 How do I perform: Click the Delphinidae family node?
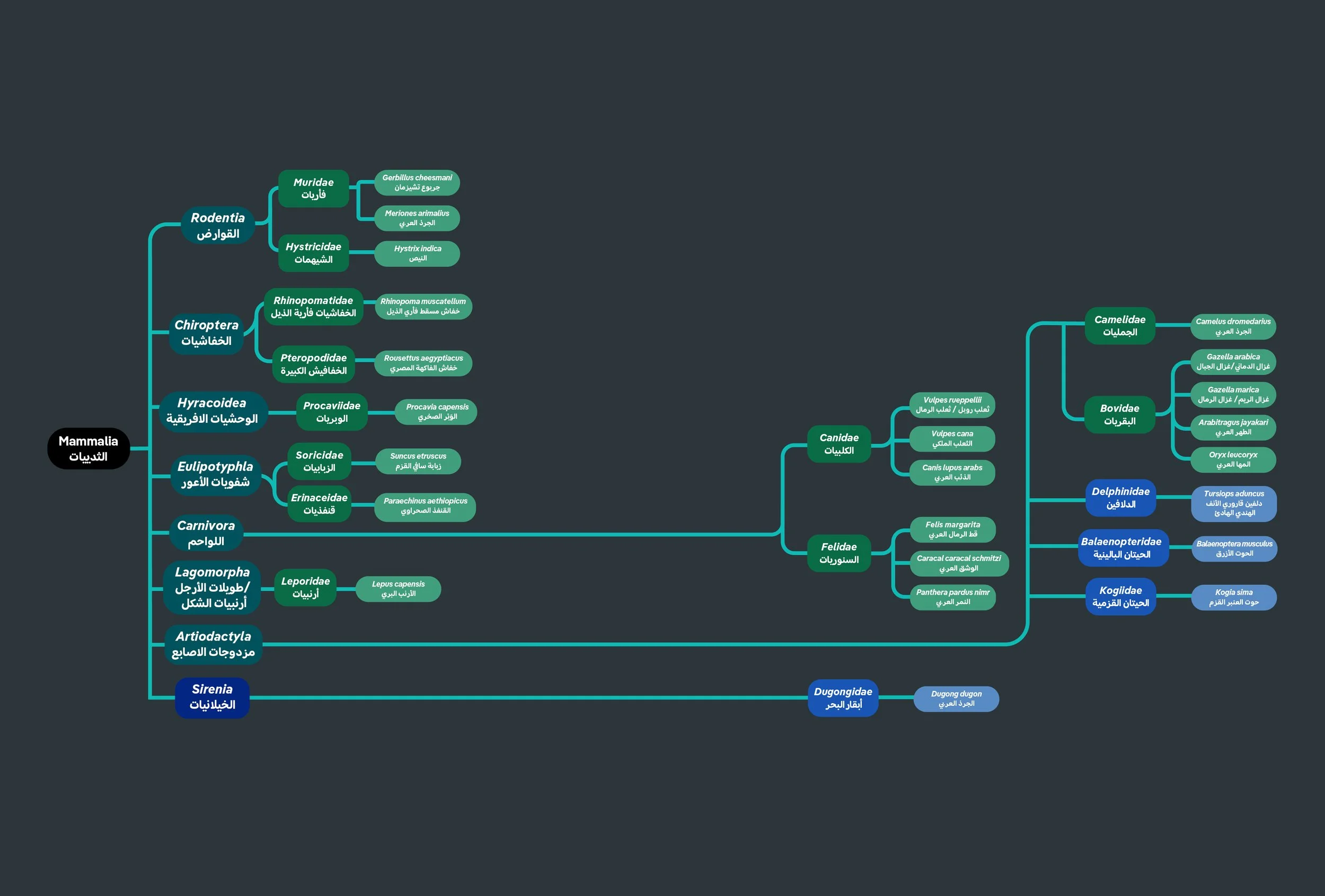(1120, 498)
